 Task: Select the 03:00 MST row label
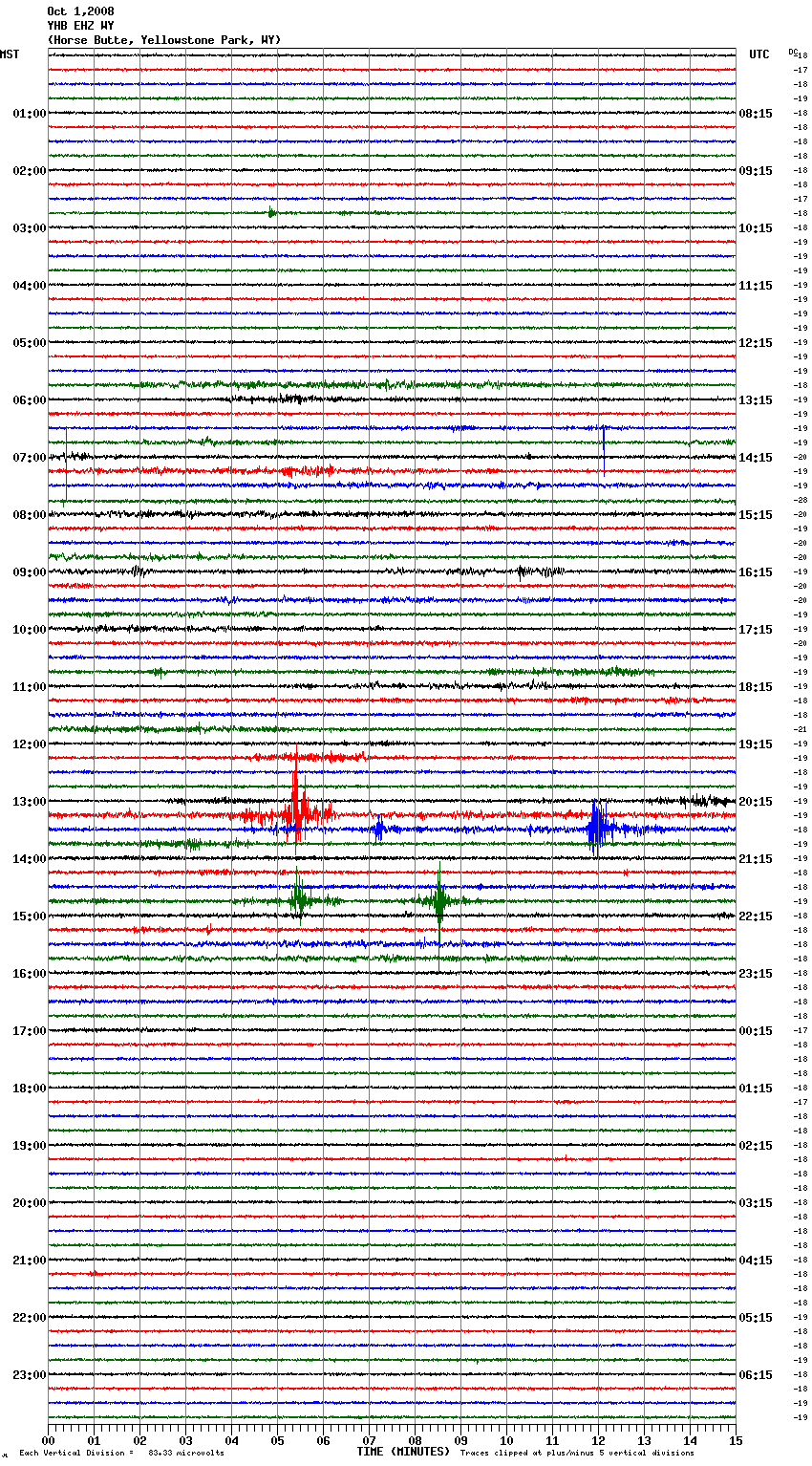(30, 228)
